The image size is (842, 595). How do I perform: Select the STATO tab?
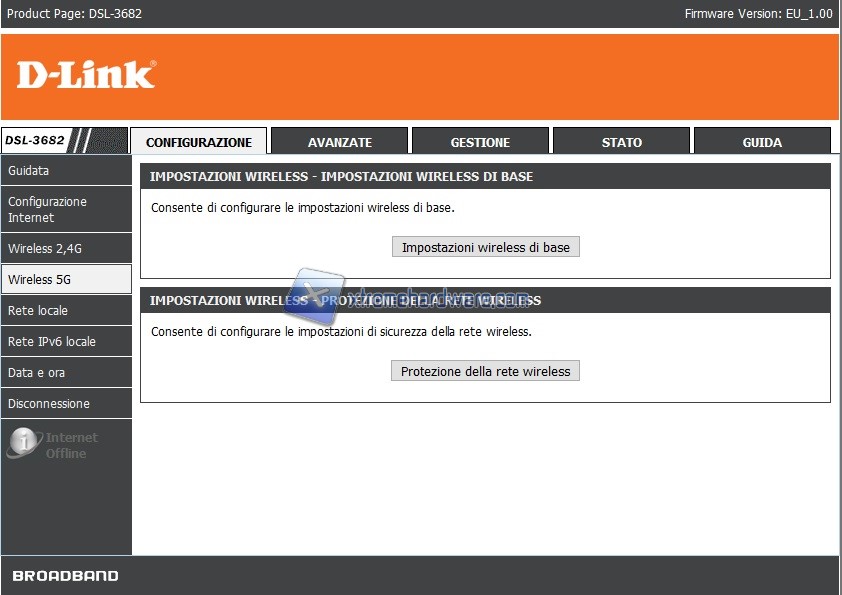point(621,142)
